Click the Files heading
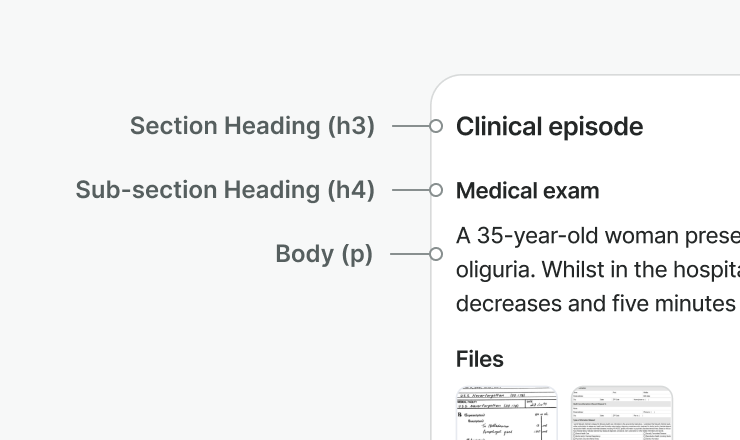740x440 pixels. (x=479, y=359)
